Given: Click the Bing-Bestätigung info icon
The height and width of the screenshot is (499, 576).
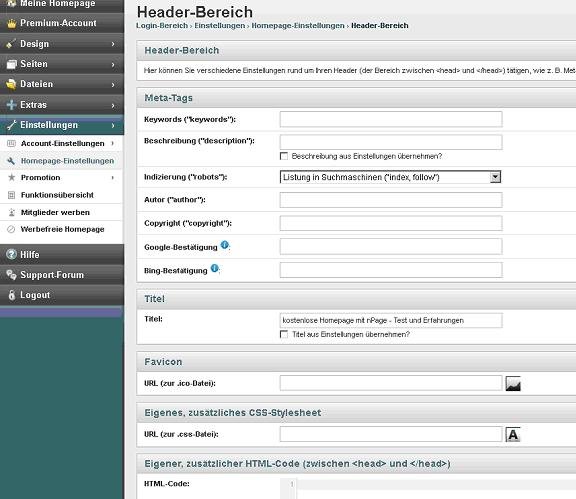Looking at the screenshot, I should click(215, 268).
